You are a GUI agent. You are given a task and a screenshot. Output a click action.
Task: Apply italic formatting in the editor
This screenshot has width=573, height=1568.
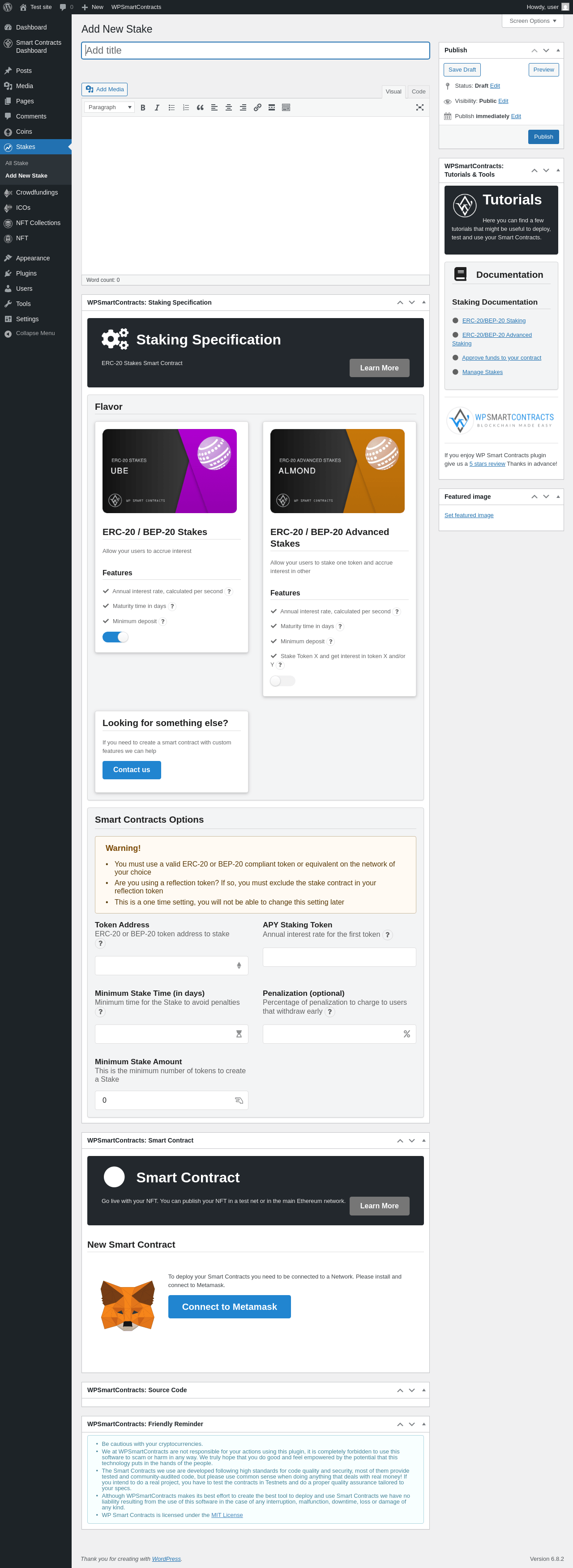(157, 107)
